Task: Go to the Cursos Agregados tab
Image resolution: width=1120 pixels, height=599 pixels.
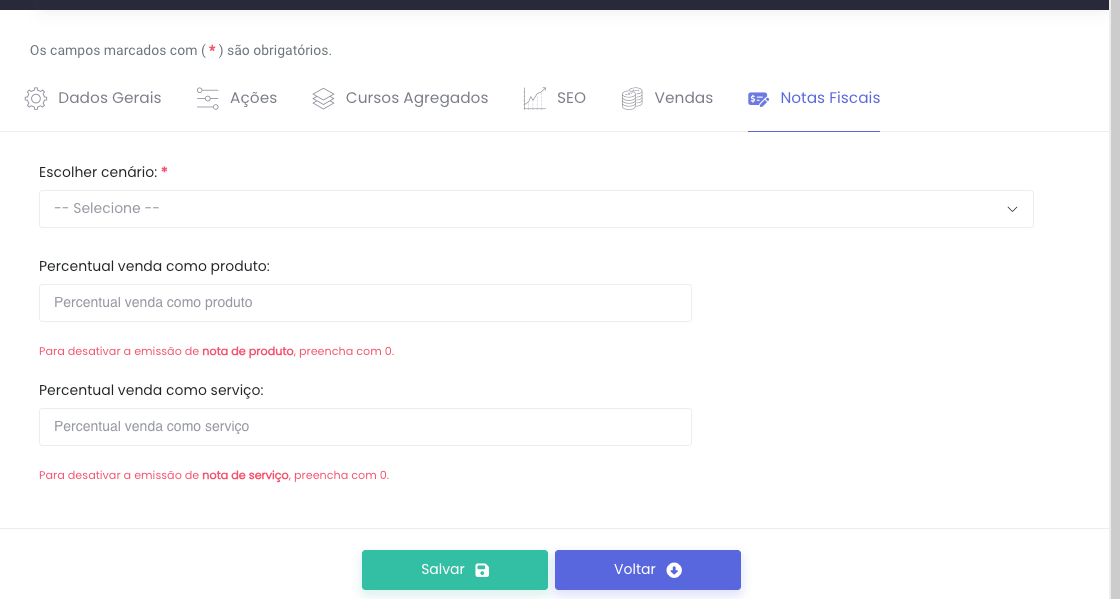Action: [416, 98]
